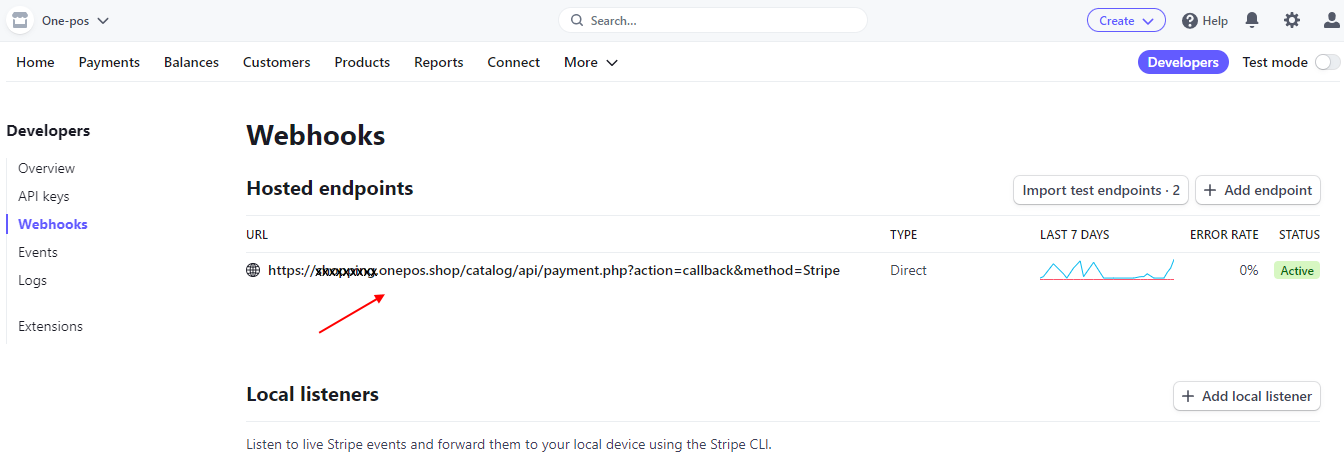This screenshot has width=1344, height=476.
Task: Click the TYPE column header
Action: pos(903,235)
